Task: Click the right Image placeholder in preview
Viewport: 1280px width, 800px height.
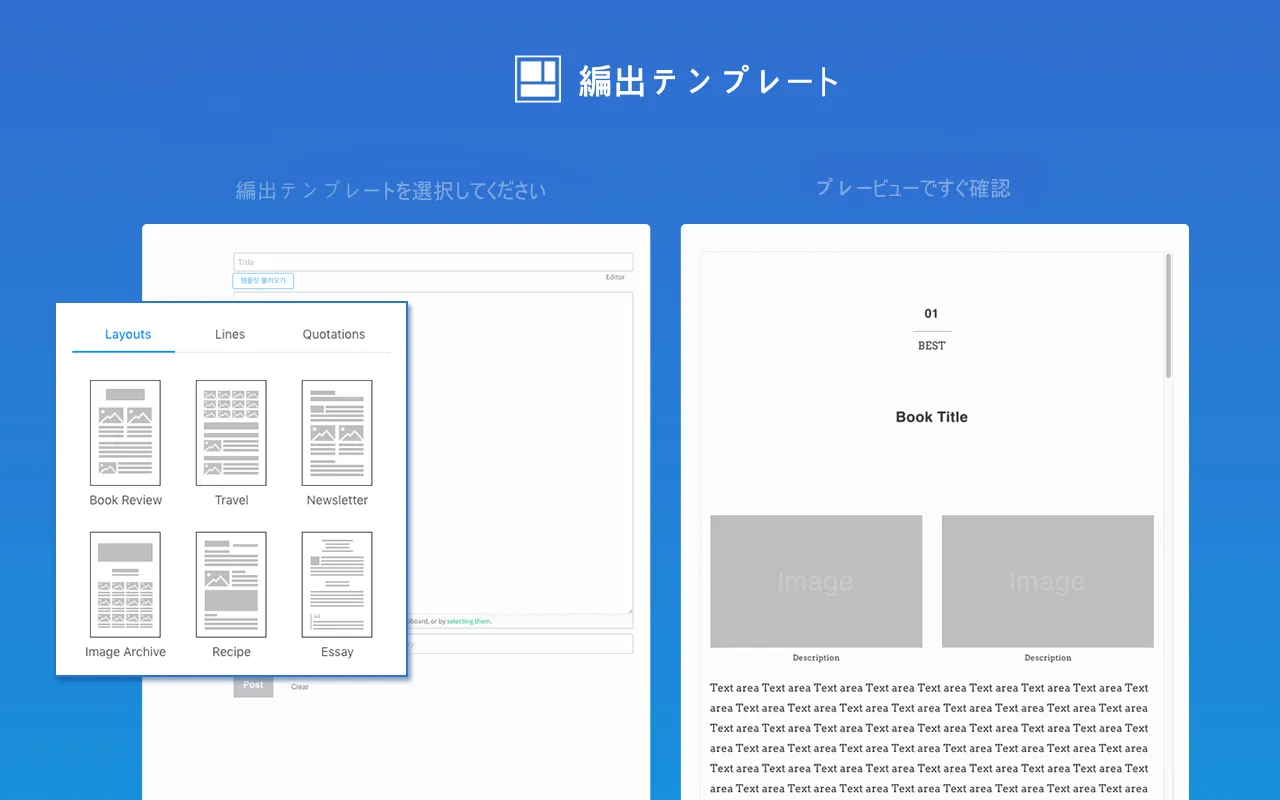Action: click(1048, 581)
